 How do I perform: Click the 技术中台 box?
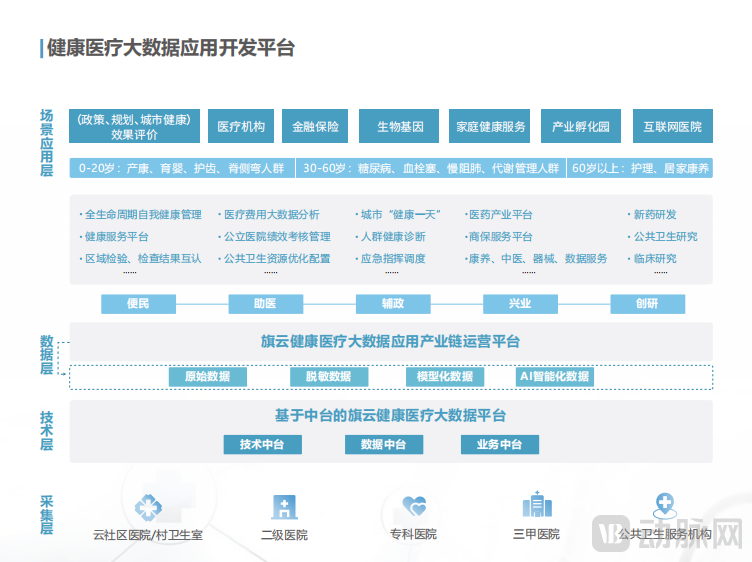click(263, 445)
